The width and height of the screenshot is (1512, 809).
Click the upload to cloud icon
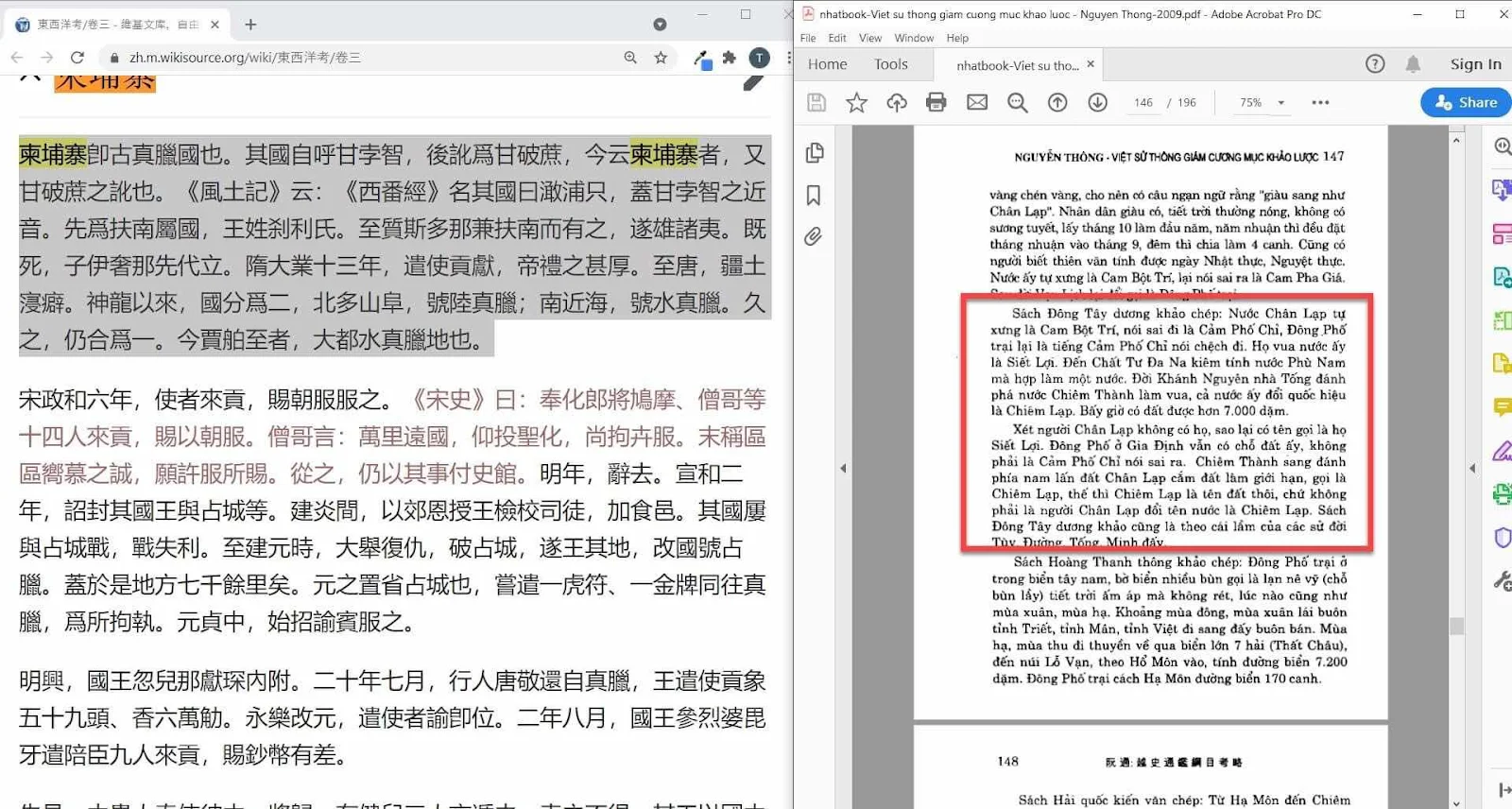point(896,102)
